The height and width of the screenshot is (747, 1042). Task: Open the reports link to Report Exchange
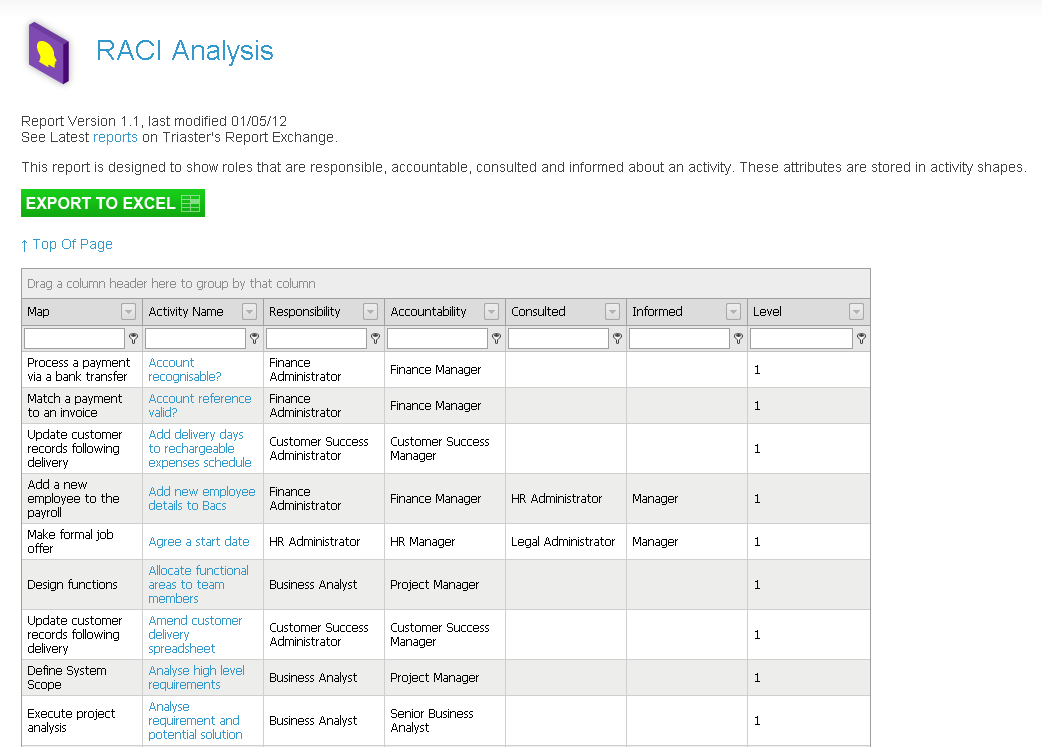(x=115, y=137)
